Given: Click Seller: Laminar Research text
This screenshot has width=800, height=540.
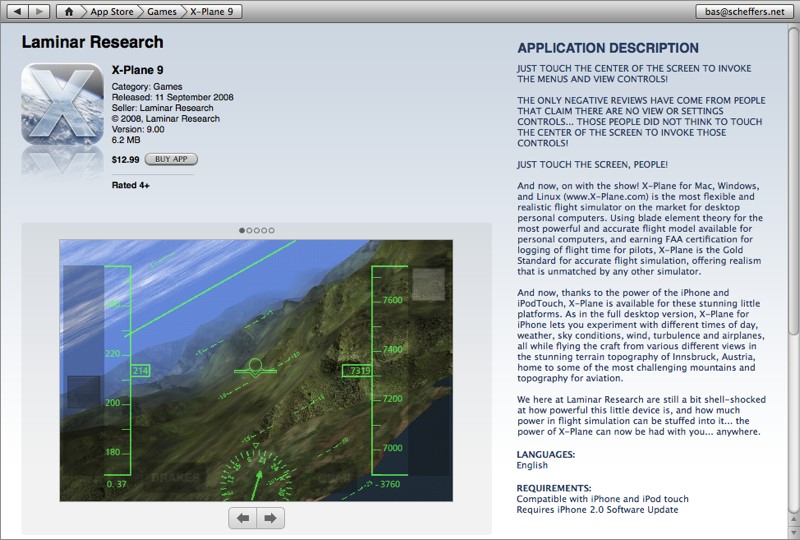Looking at the screenshot, I should click(x=163, y=108).
